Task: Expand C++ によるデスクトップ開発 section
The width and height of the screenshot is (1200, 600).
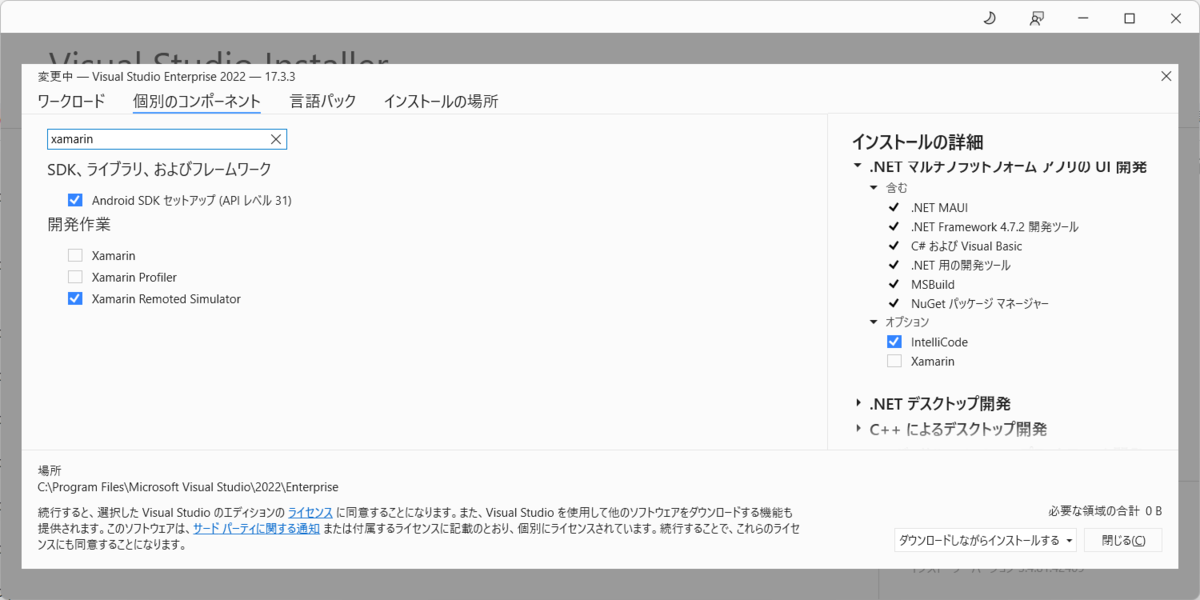Action: 858,428
